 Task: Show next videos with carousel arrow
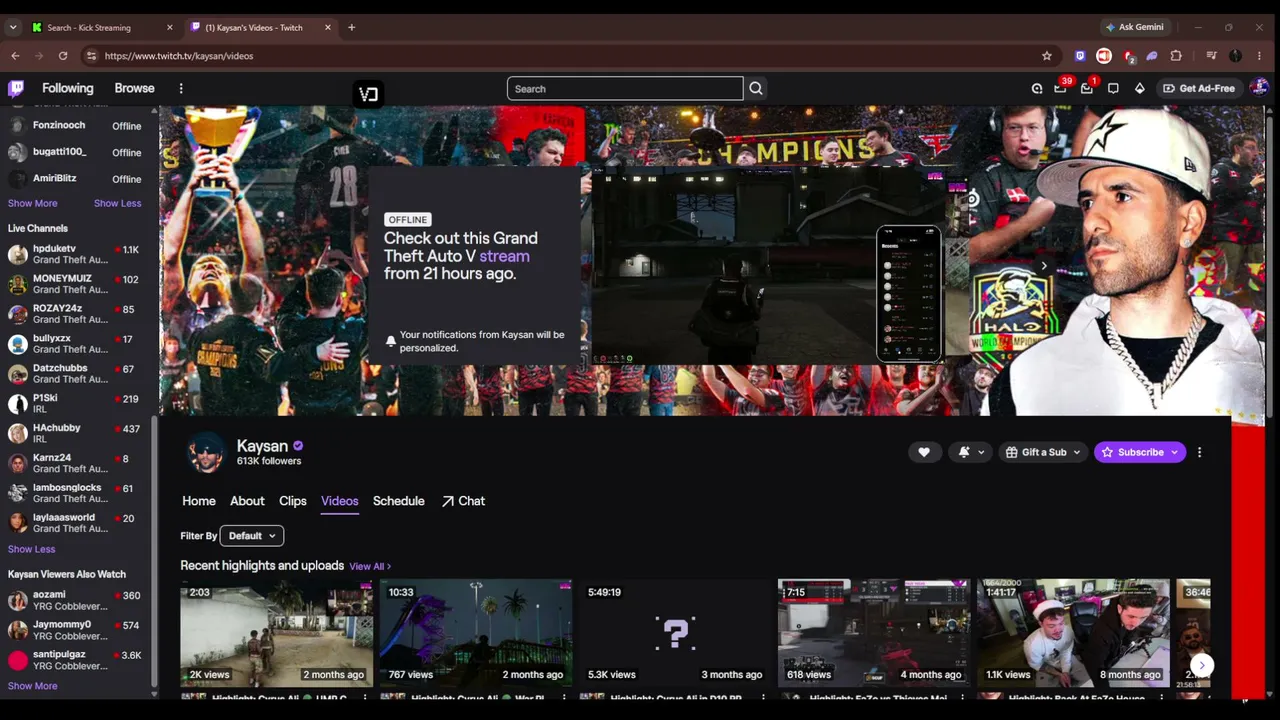(x=1202, y=665)
